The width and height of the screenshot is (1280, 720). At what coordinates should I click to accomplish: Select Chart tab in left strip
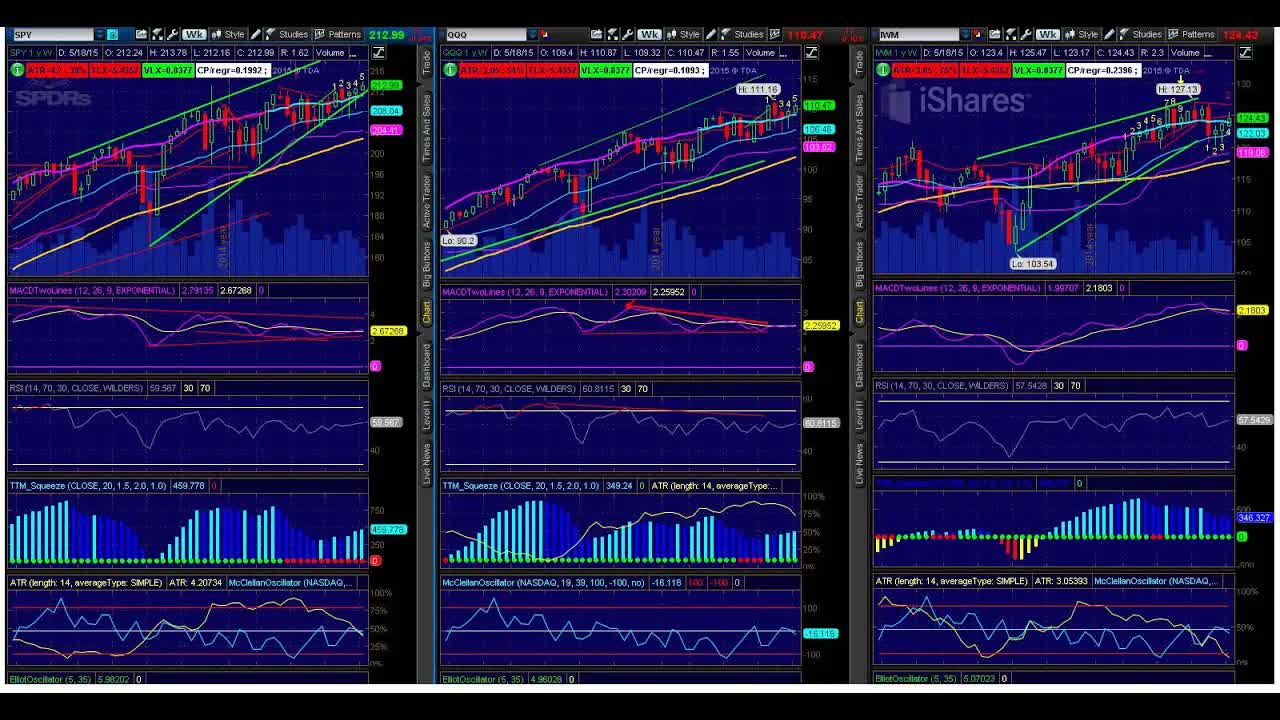[426, 312]
